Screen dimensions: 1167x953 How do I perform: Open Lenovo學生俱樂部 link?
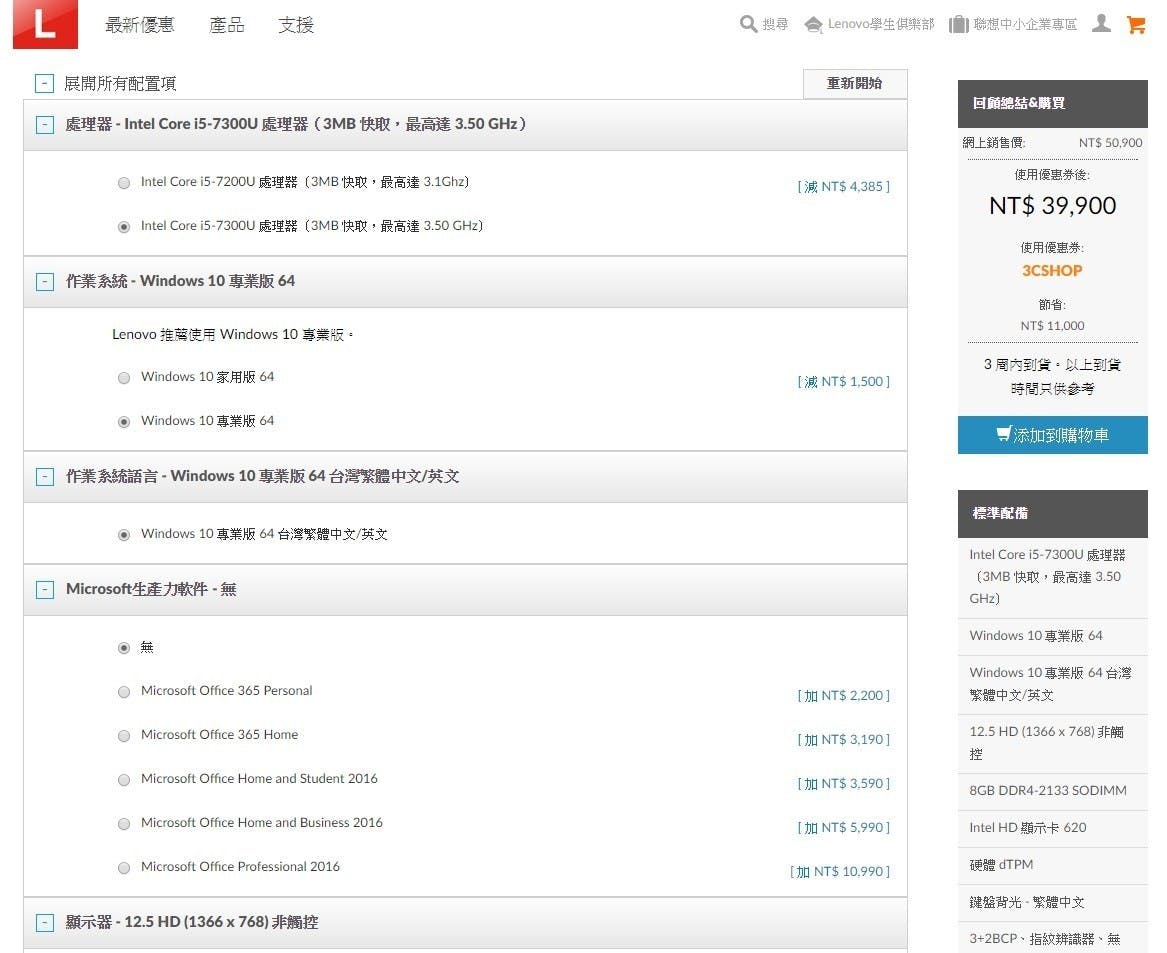[x=880, y=25]
